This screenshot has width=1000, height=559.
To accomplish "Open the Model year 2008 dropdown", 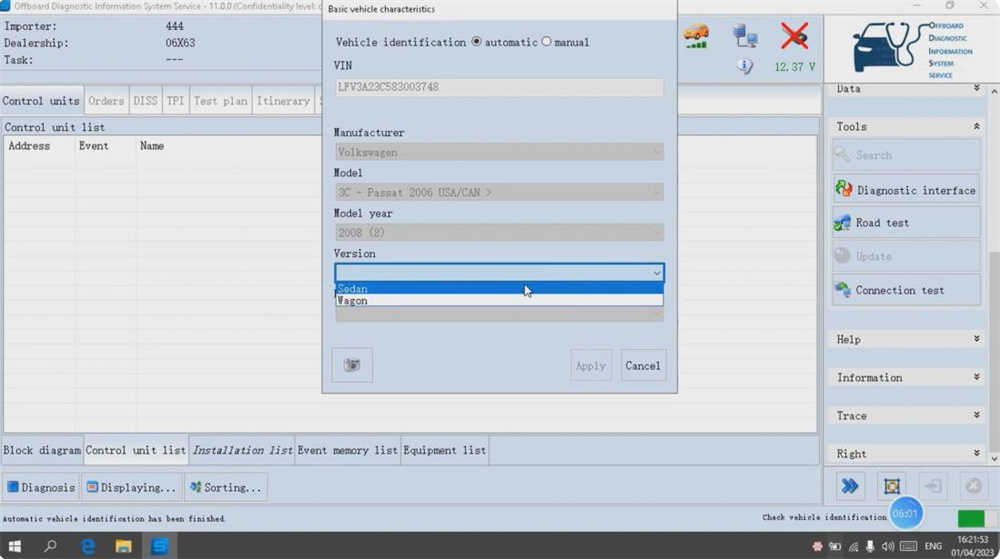I will coord(499,233).
